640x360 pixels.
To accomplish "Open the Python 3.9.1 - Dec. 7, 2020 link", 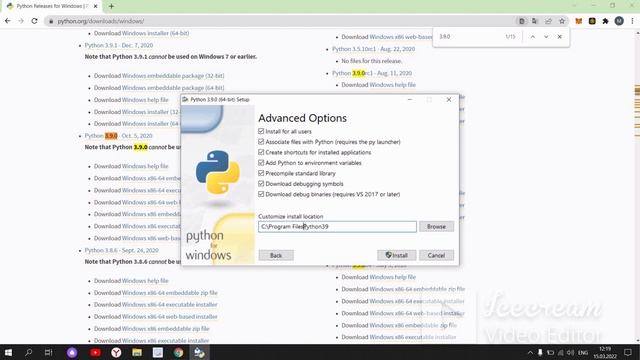I will [119, 45].
